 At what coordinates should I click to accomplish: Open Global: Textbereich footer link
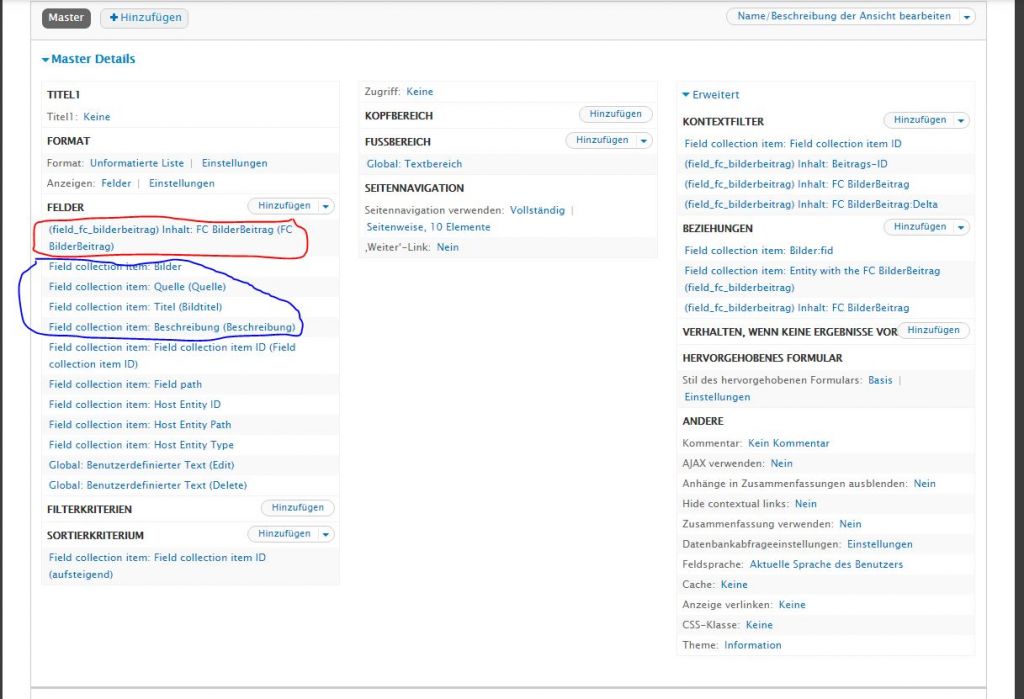414,164
